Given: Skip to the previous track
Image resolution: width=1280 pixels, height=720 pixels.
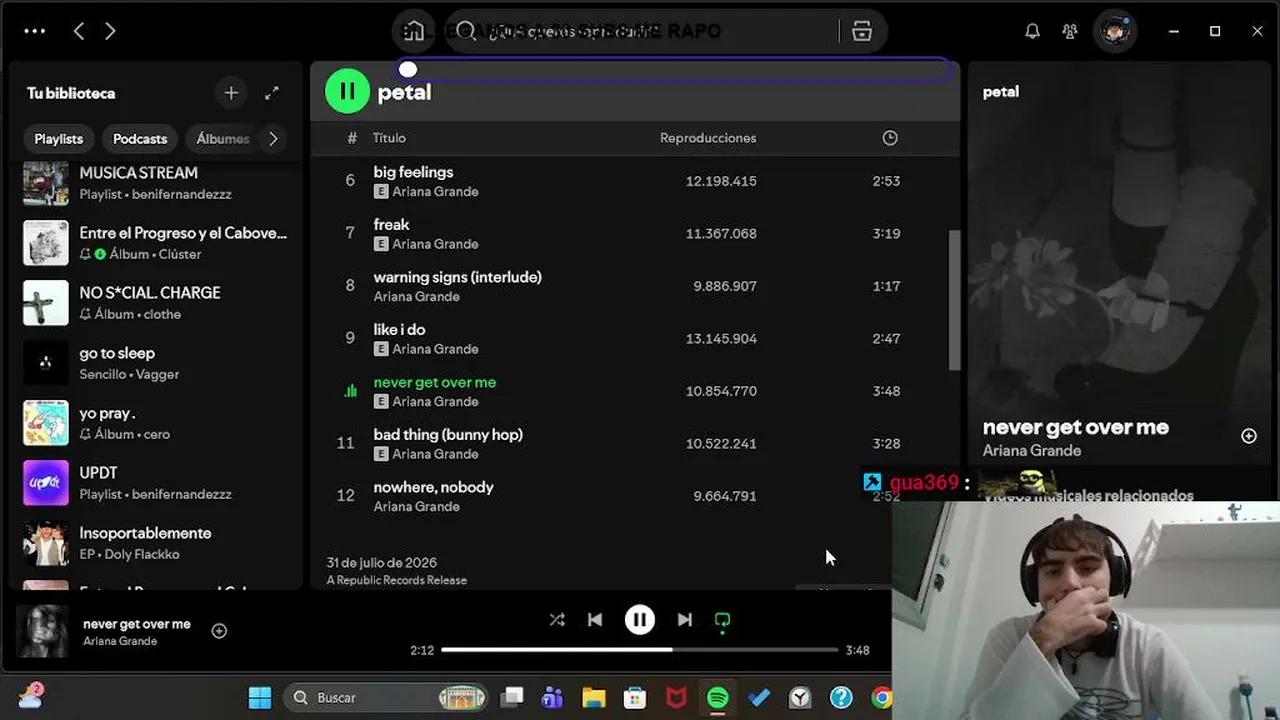Looking at the screenshot, I should pos(595,620).
